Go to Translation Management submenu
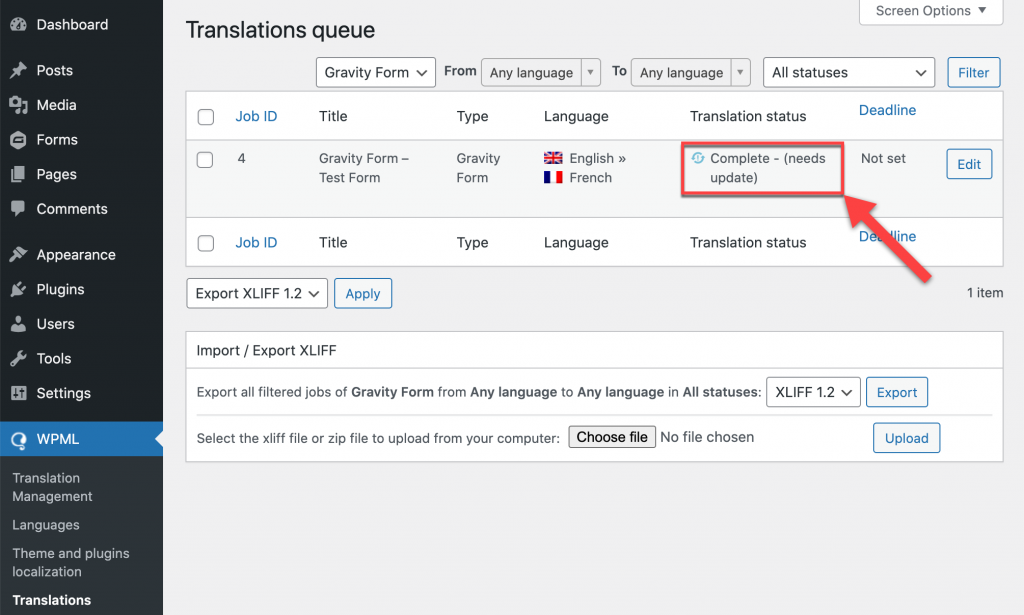The height and width of the screenshot is (615, 1024). pyautogui.click(x=52, y=487)
